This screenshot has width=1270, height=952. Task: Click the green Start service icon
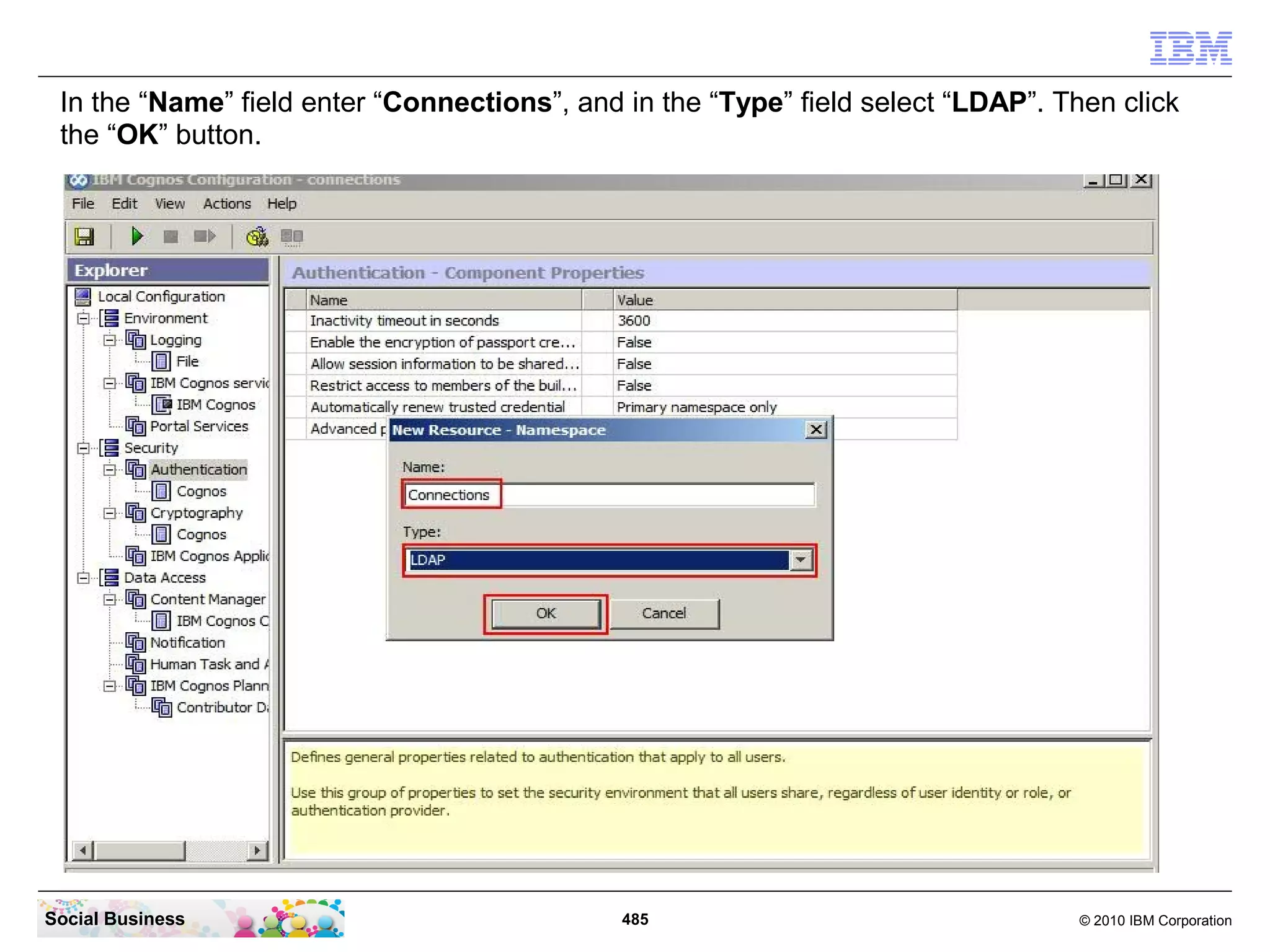click(x=137, y=236)
